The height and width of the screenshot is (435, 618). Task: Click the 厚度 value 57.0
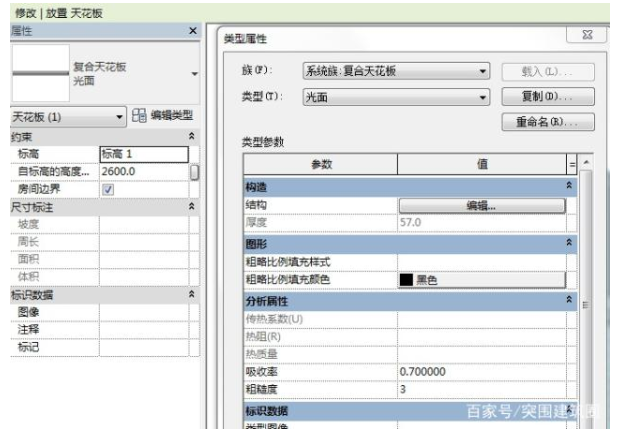[482, 223]
